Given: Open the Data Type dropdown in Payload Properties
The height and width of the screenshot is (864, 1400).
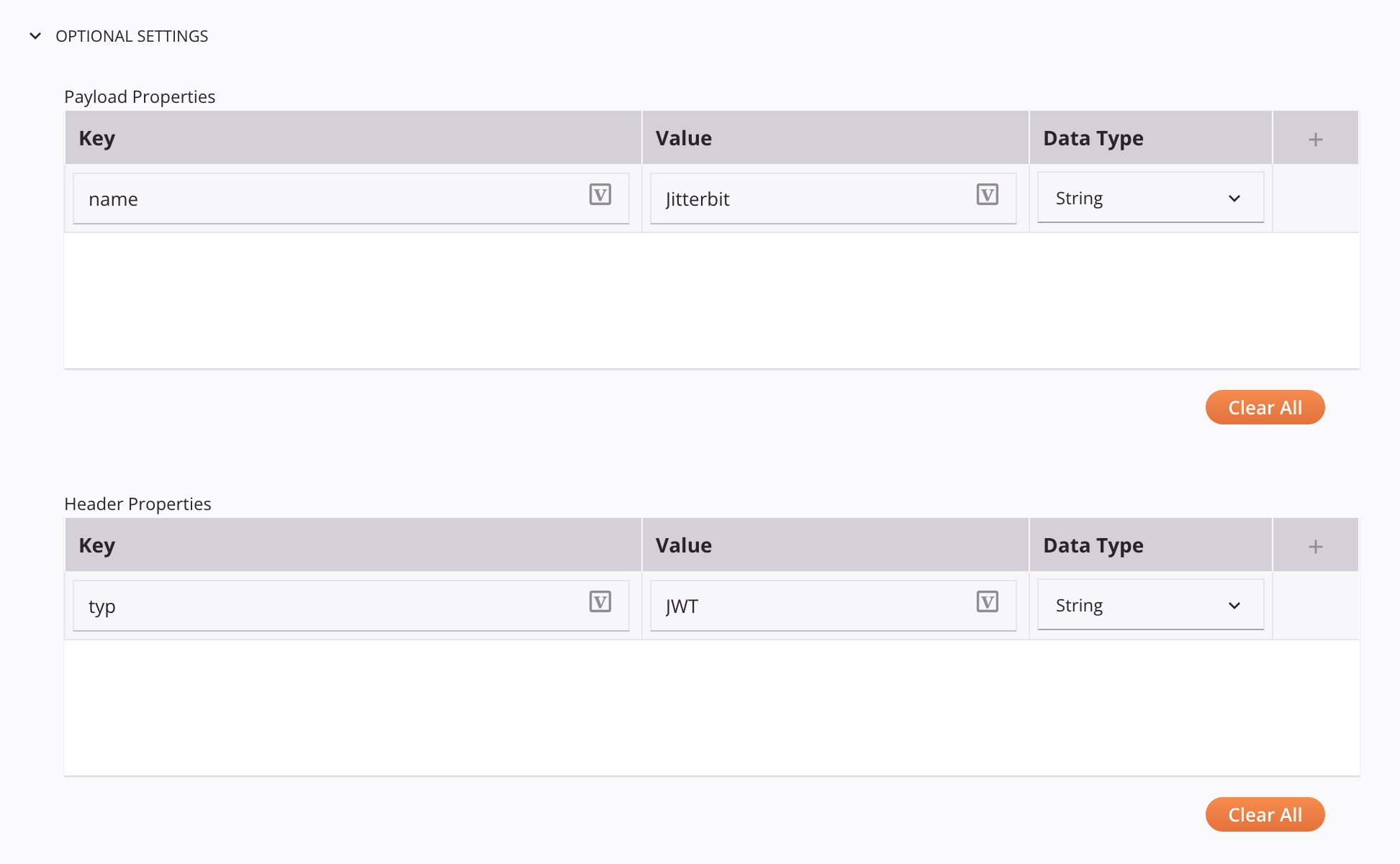Looking at the screenshot, I should coord(1149,197).
